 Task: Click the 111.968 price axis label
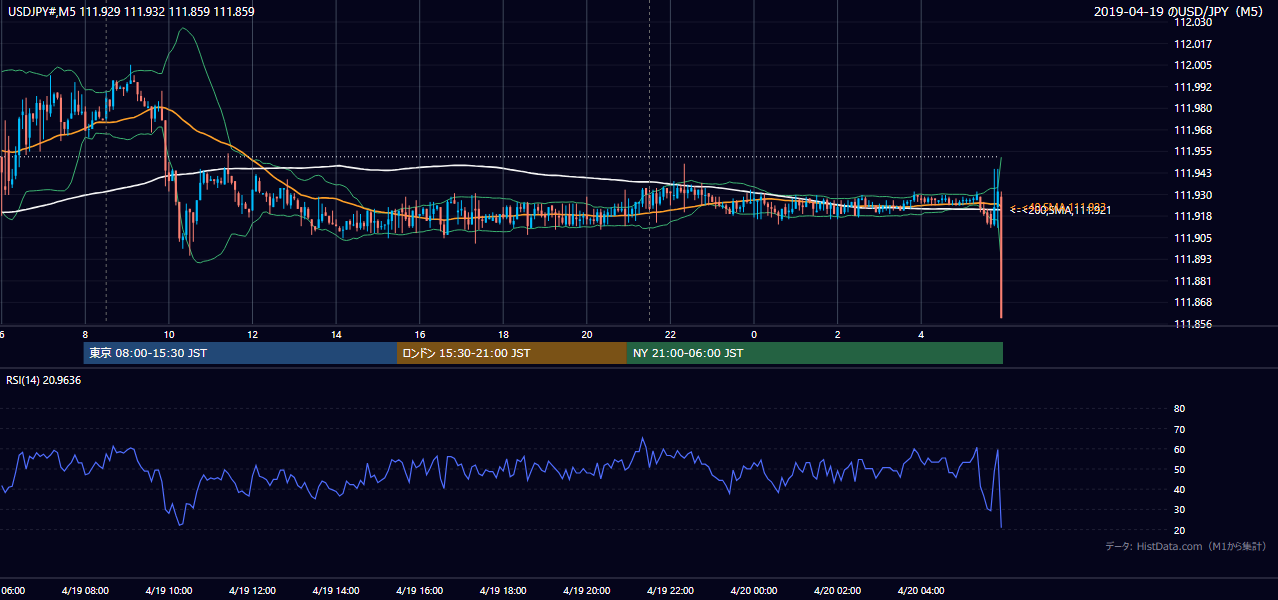click(x=1194, y=130)
